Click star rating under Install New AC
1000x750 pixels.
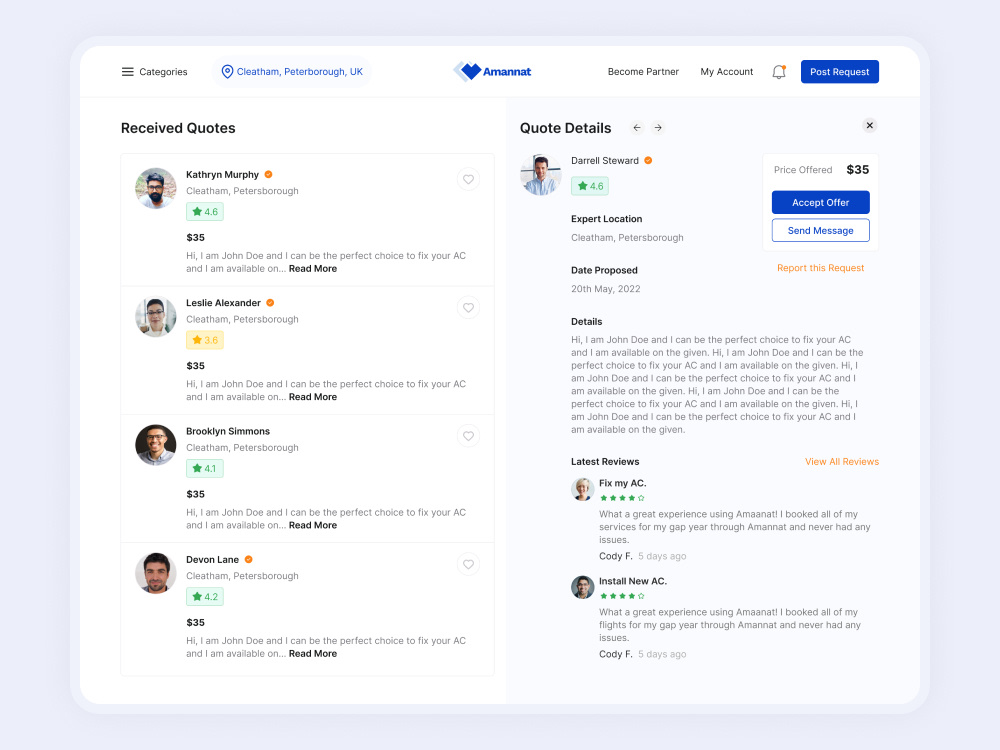[x=622, y=596]
